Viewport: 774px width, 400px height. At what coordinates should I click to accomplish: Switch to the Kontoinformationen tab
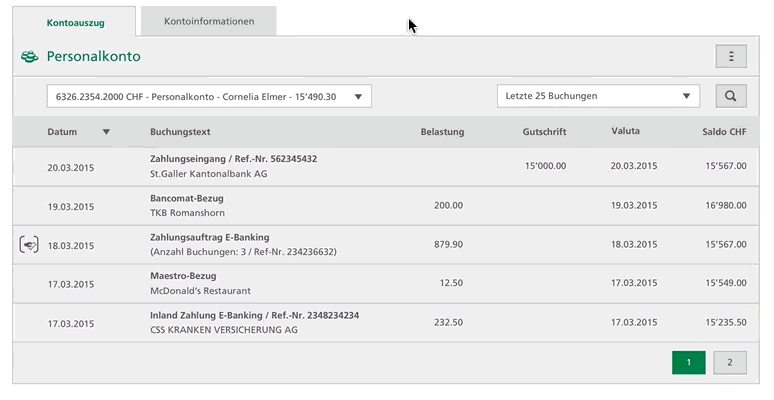208,21
